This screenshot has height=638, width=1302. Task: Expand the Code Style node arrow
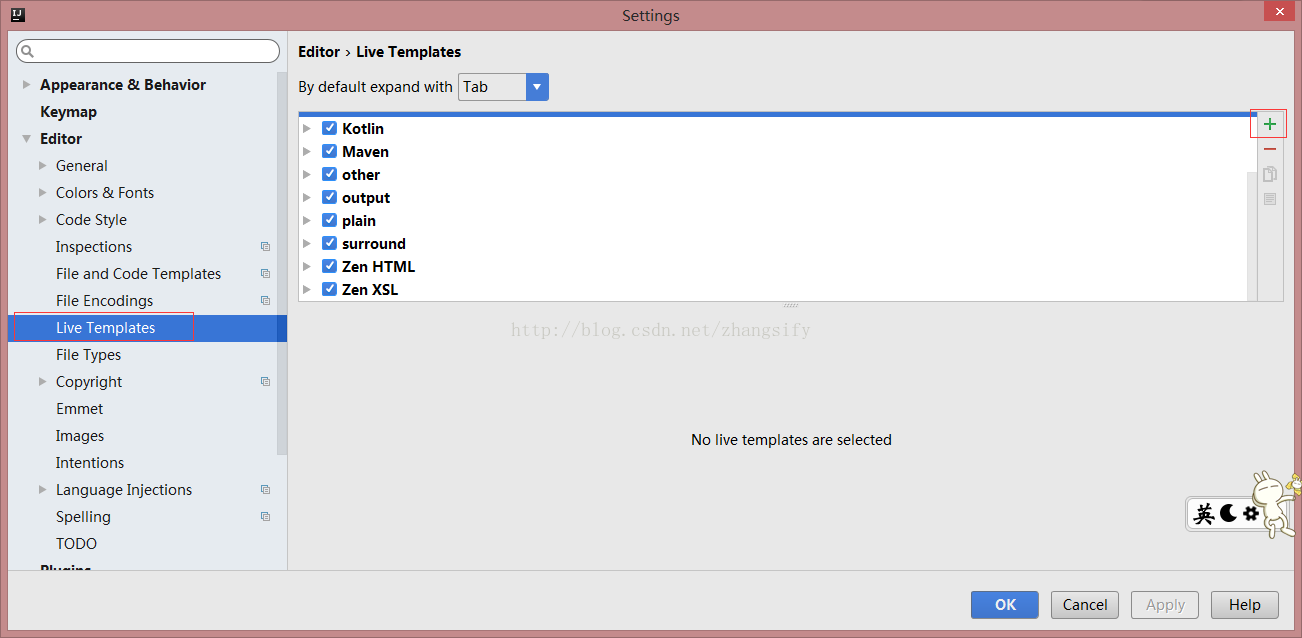click(x=43, y=220)
